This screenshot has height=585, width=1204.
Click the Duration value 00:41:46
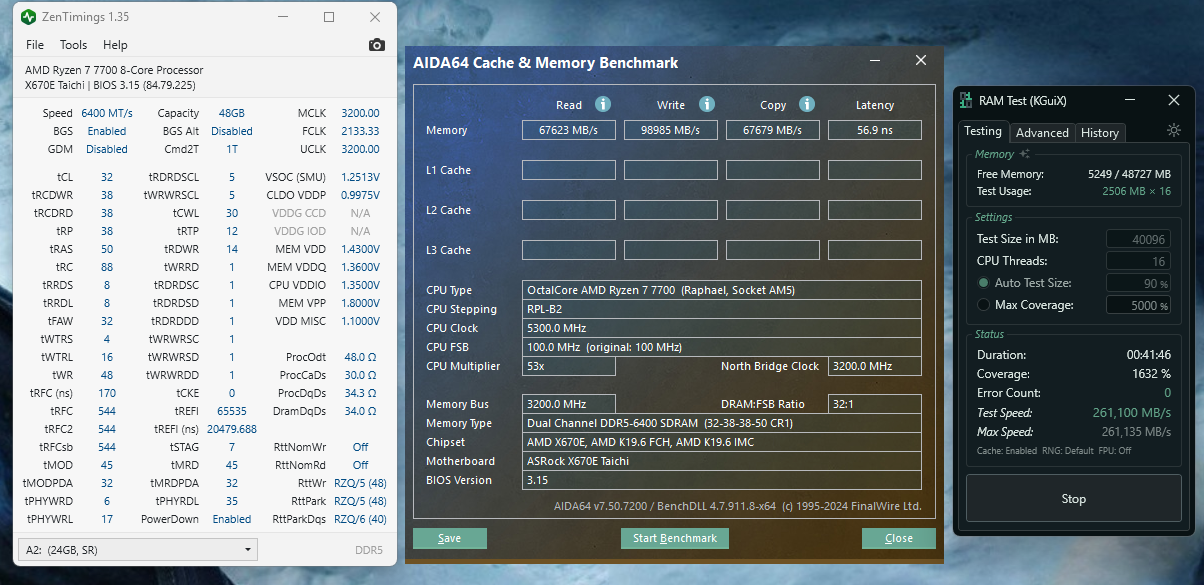pos(1148,355)
